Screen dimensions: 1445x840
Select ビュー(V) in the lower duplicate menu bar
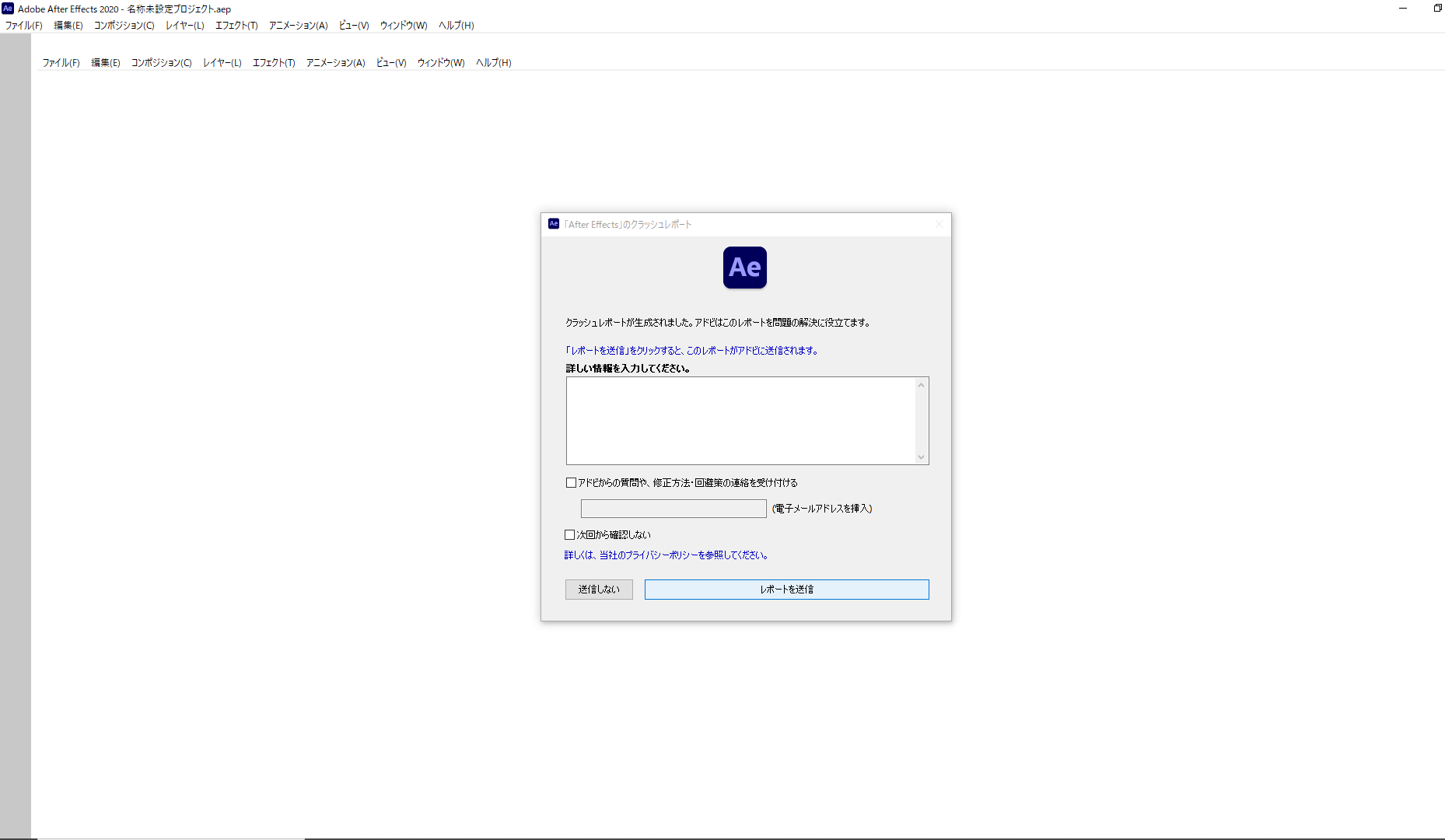(391, 63)
